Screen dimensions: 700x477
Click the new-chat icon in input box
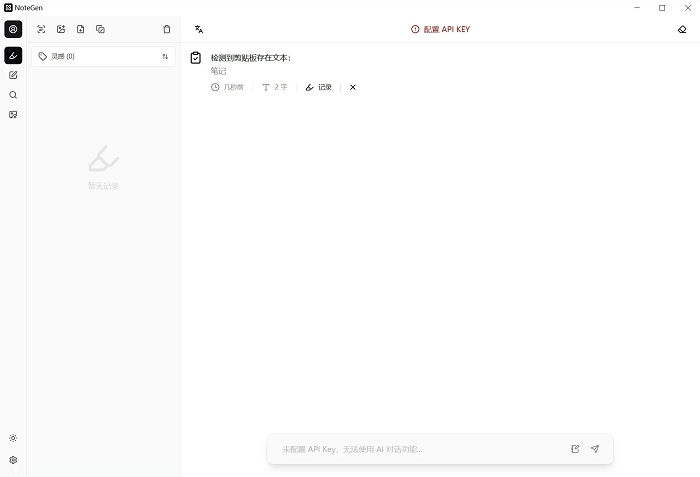pos(575,449)
